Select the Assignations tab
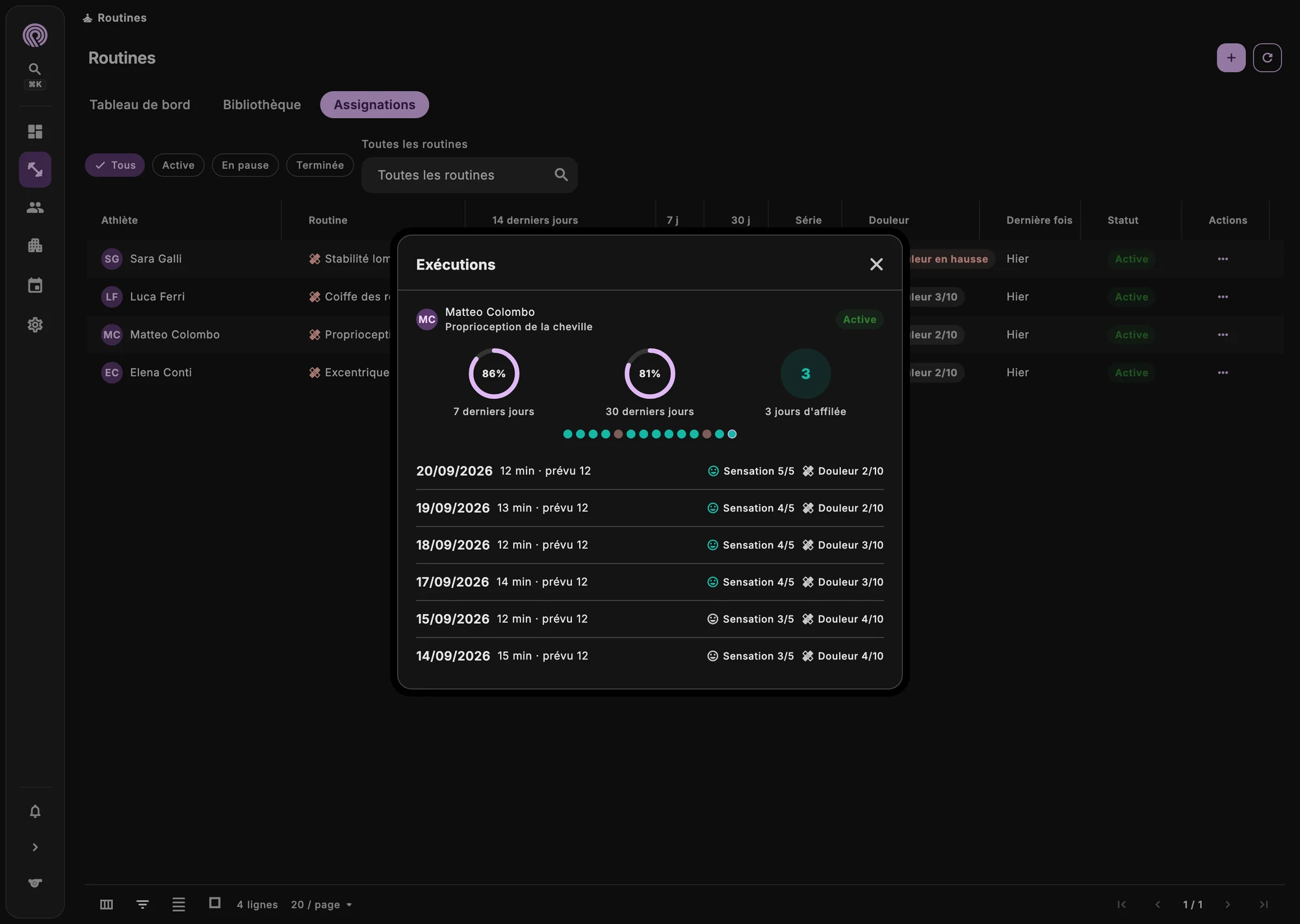 click(x=374, y=105)
